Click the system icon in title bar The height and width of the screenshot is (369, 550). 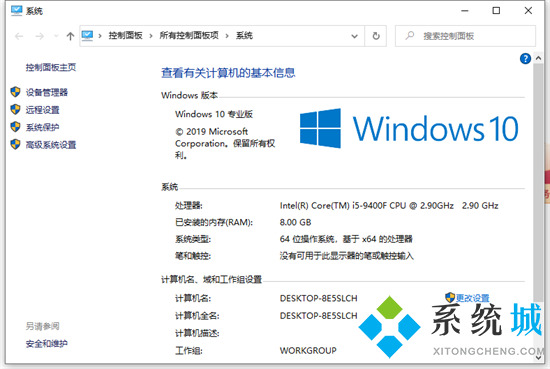tap(16, 11)
